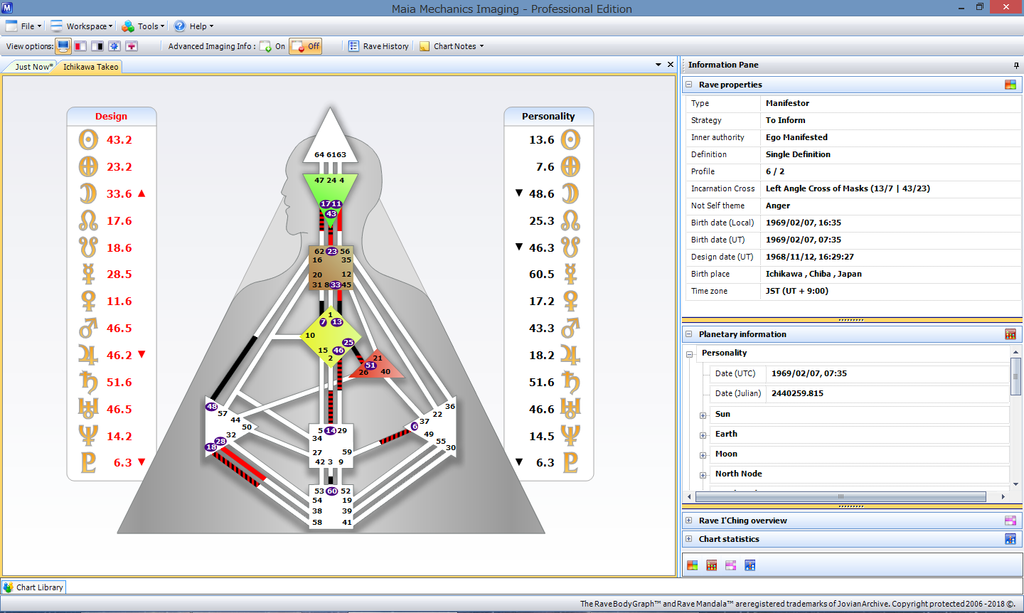Click the yellow G center diamond
Screen dimensions: 1024x613
[x=330, y=336]
